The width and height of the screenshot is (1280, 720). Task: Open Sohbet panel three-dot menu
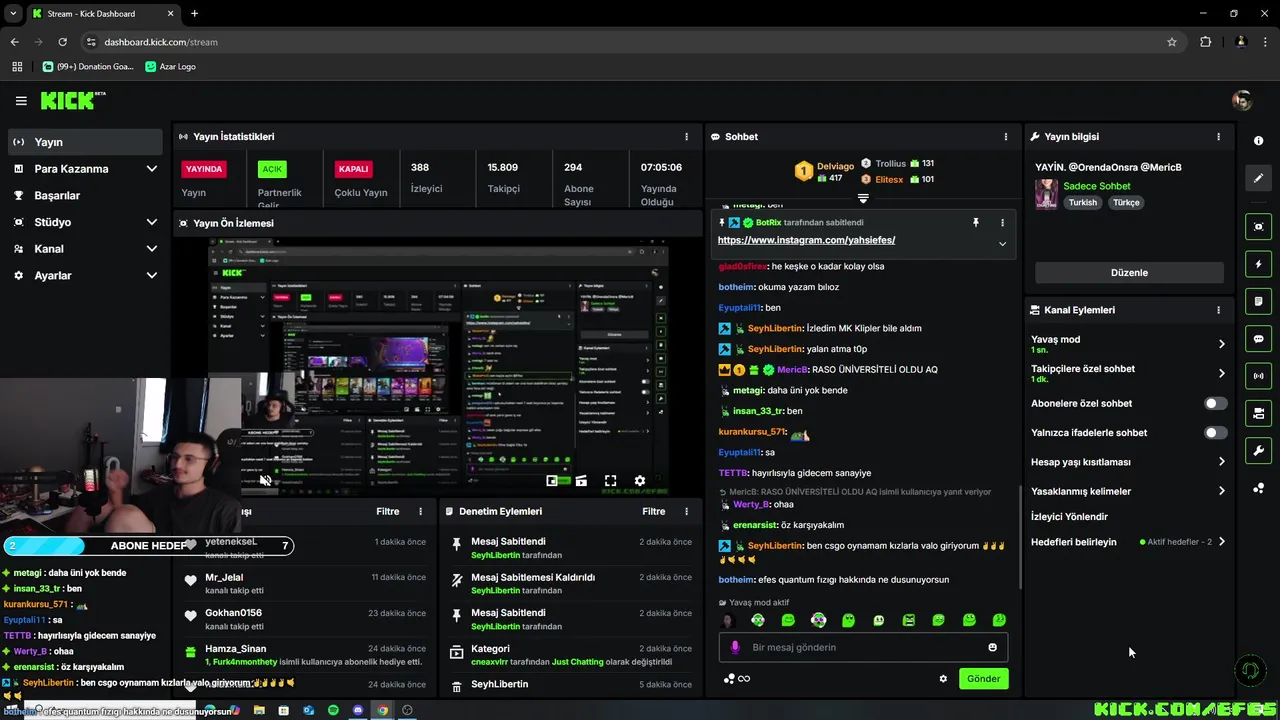click(x=1006, y=136)
